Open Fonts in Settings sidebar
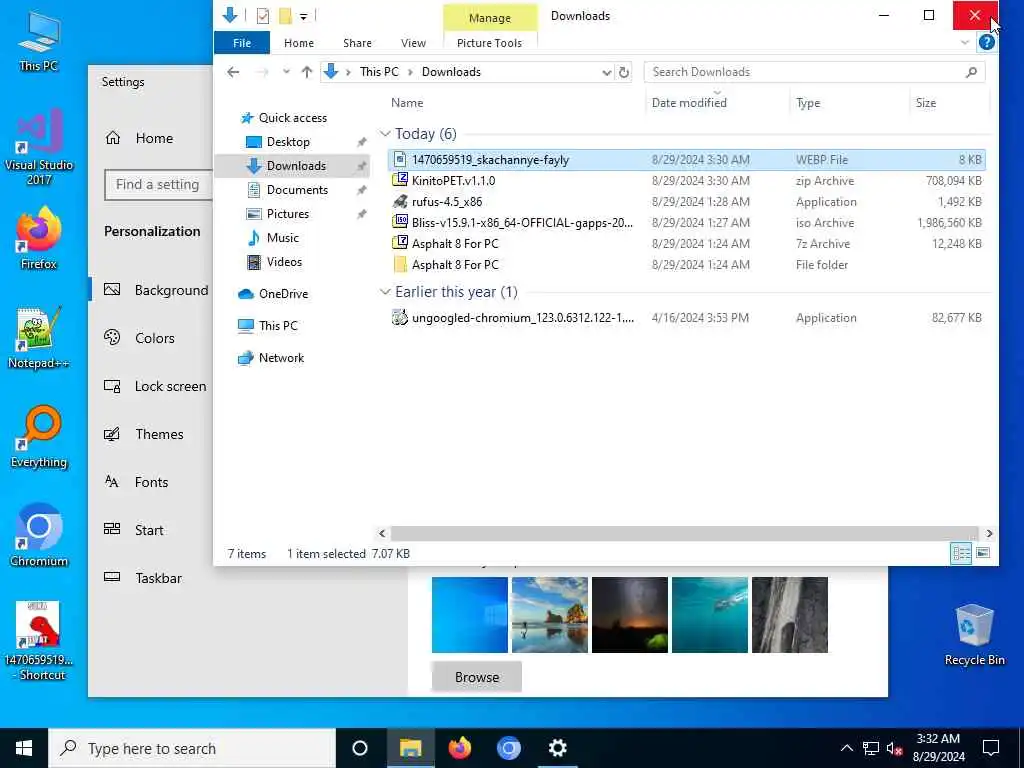Image resolution: width=1024 pixels, height=768 pixels. (151, 482)
